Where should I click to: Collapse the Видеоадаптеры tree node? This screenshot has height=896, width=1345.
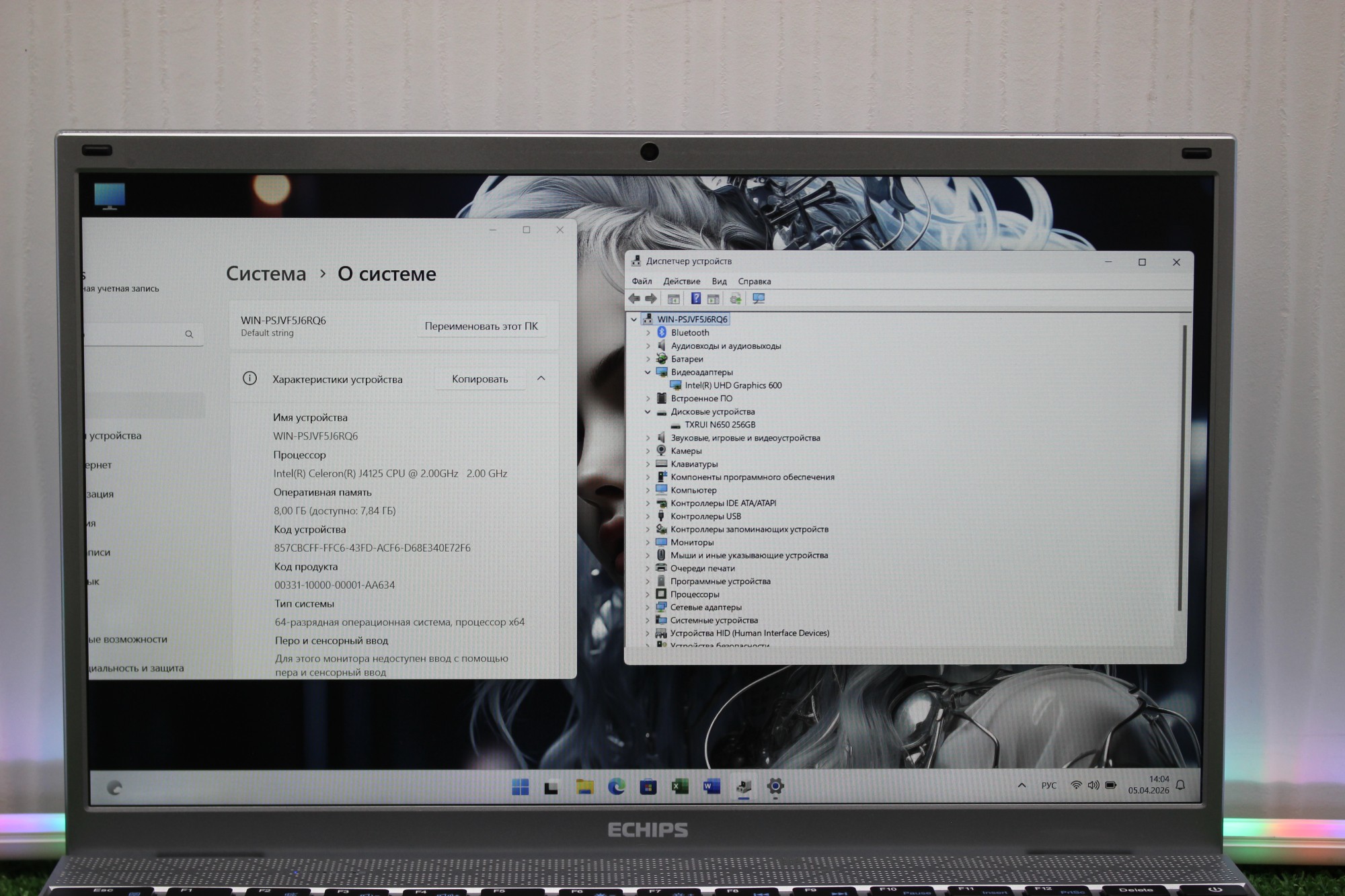(x=648, y=372)
